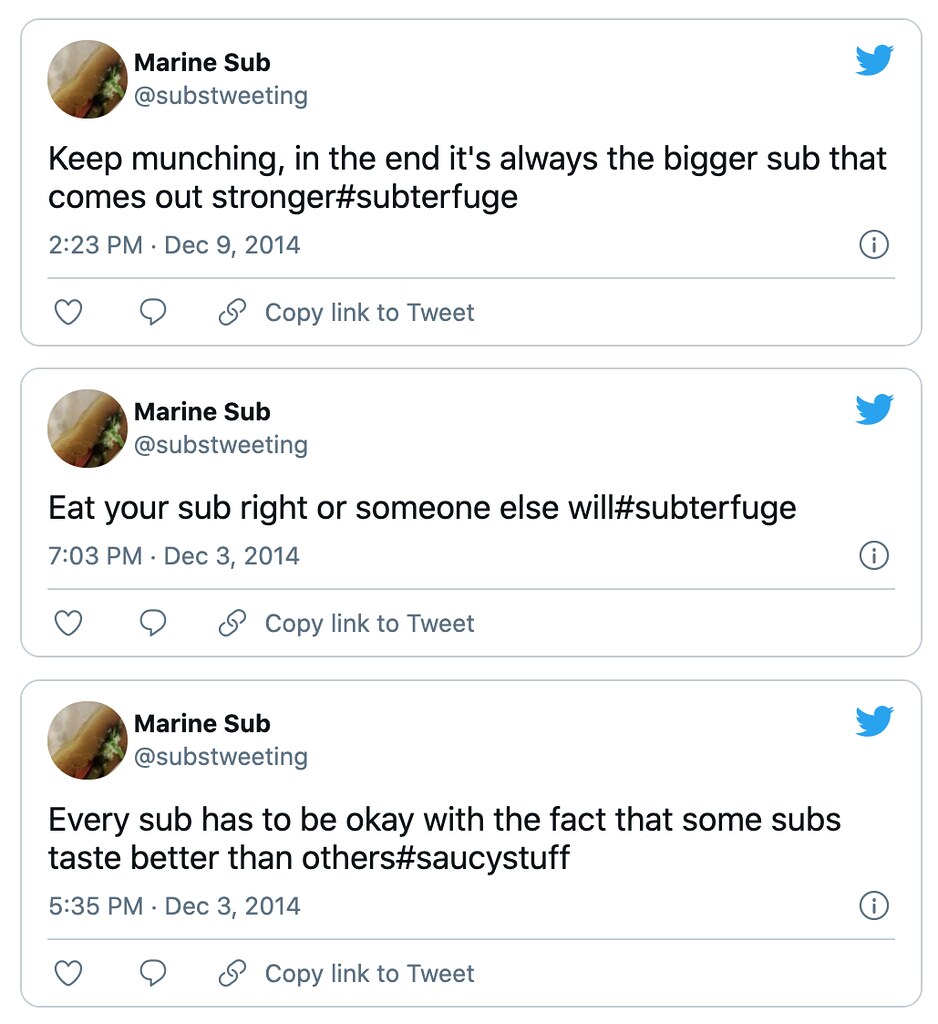
Task: Open the 2:23 PM · Dec 9, 2014 timestamp
Action: (x=174, y=245)
